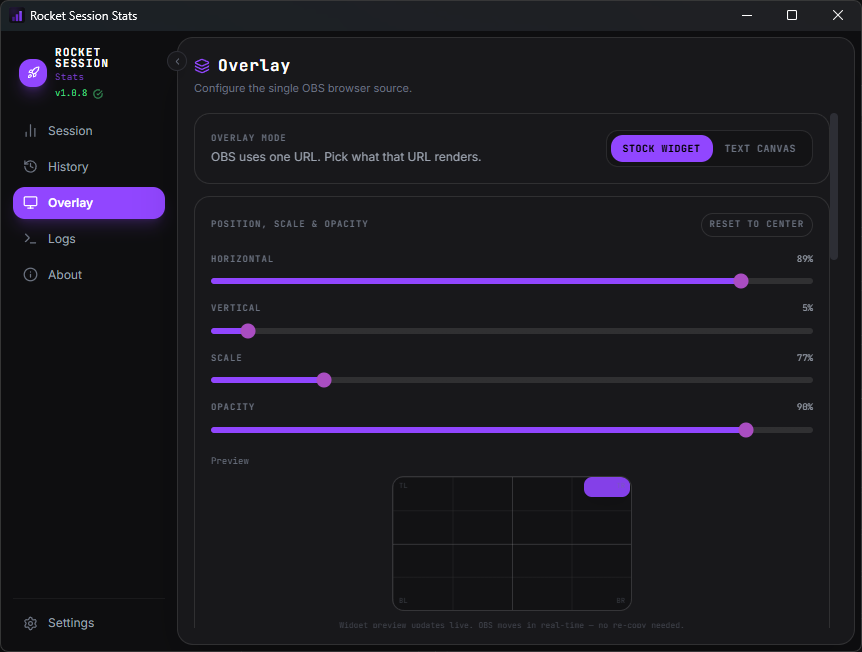Click the OVERLAY MODE heading text
Image resolution: width=862 pixels, height=652 pixels.
coord(248,138)
